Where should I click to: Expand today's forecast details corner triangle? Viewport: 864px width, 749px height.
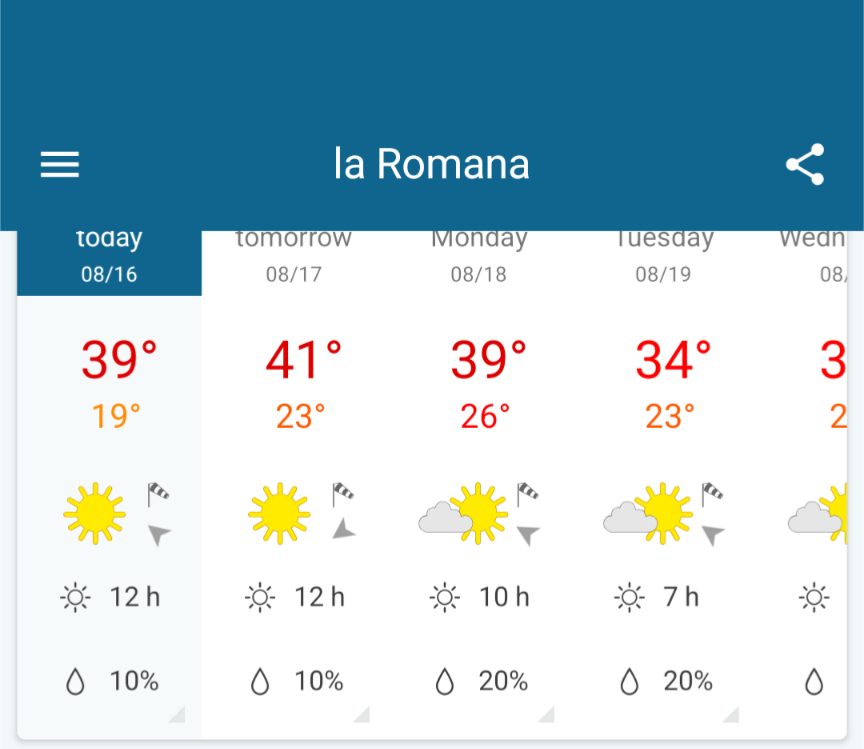(177, 714)
